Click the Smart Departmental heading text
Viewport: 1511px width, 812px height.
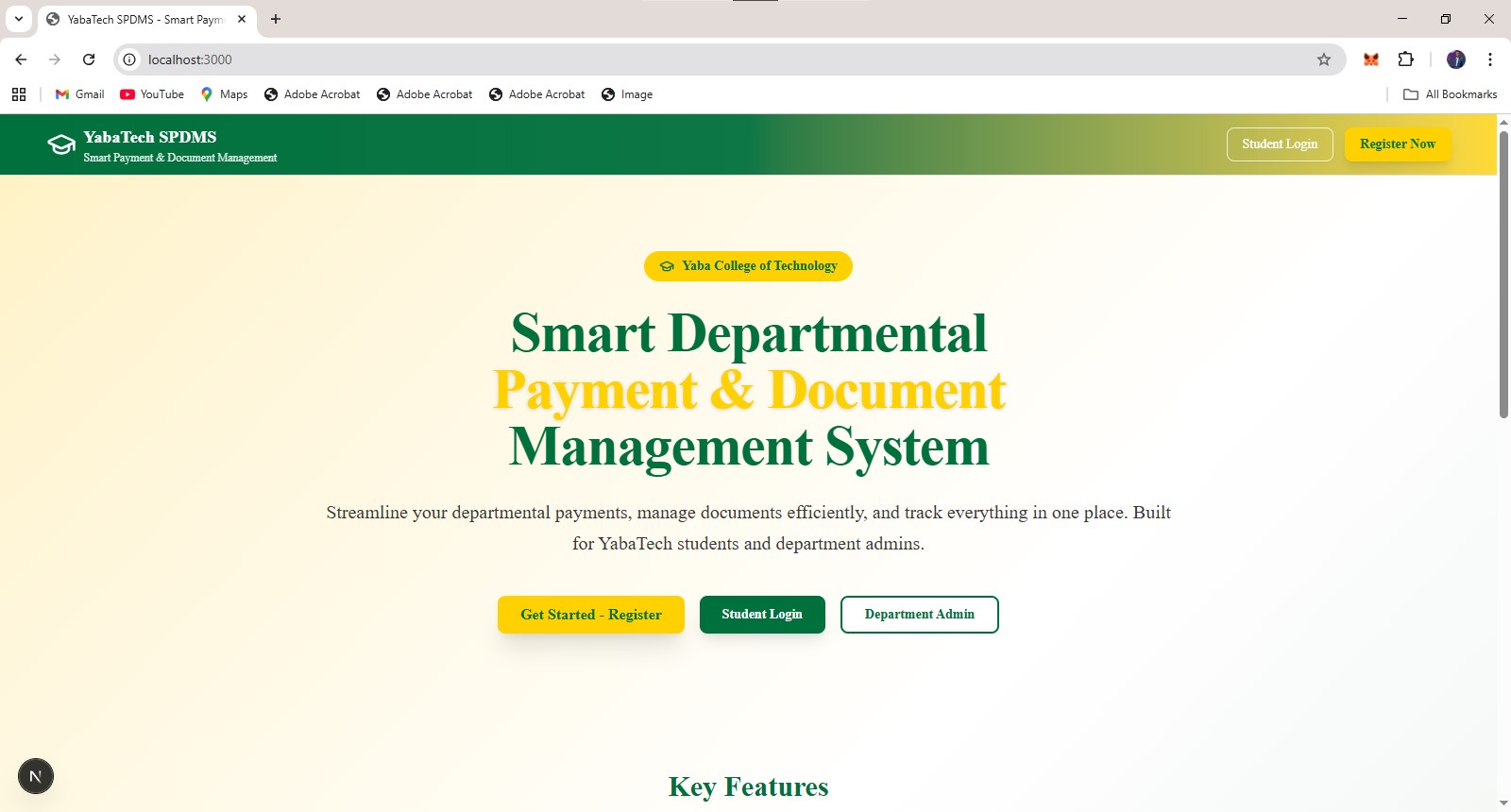(x=749, y=333)
